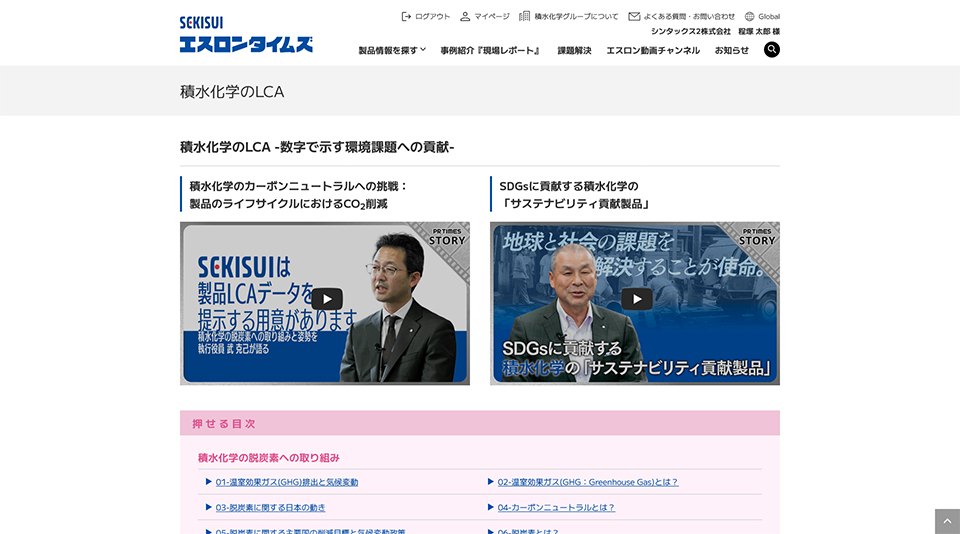Viewport: 960px width, 534px height.
Task: Open エスロン動画チャンネル menu item
Action: tap(653, 50)
